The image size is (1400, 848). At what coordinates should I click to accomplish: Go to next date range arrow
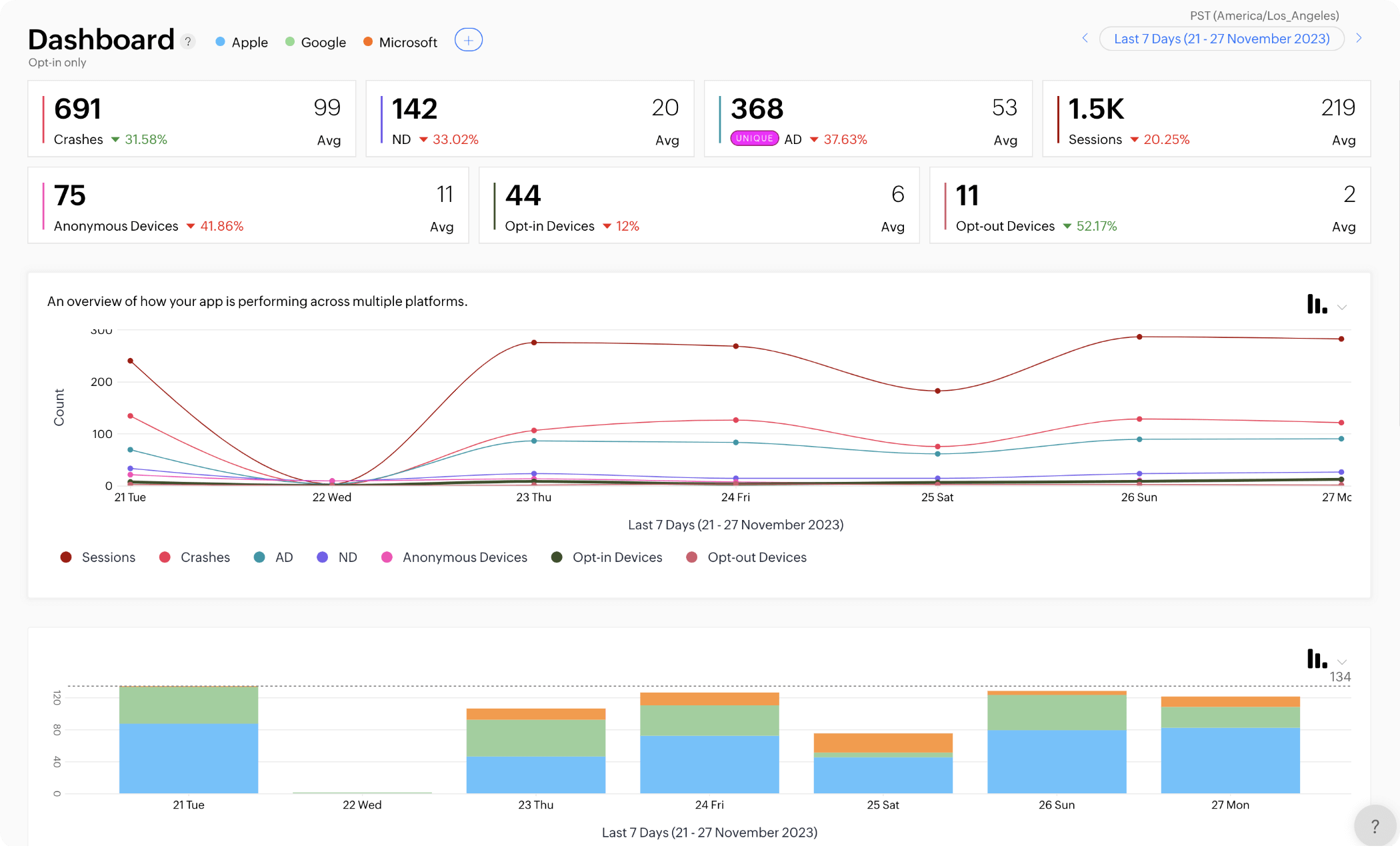(x=1359, y=38)
